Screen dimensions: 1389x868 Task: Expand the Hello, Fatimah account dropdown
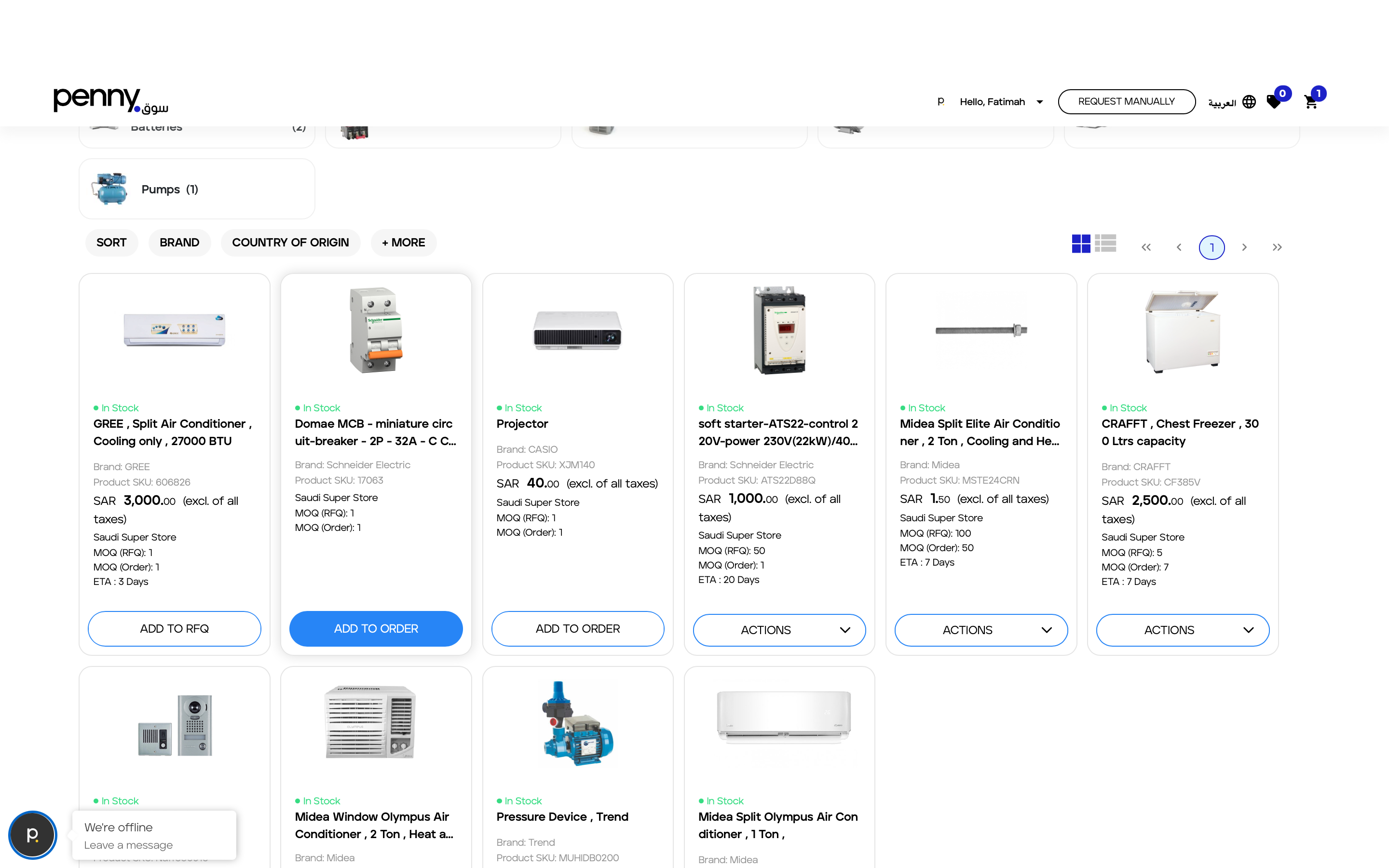click(x=1001, y=102)
